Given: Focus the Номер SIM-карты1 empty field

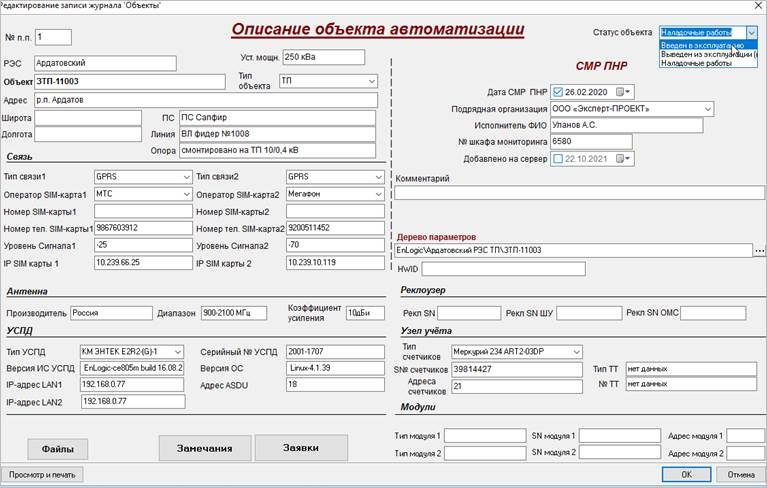Looking at the screenshot, I should tap(143, 211).
